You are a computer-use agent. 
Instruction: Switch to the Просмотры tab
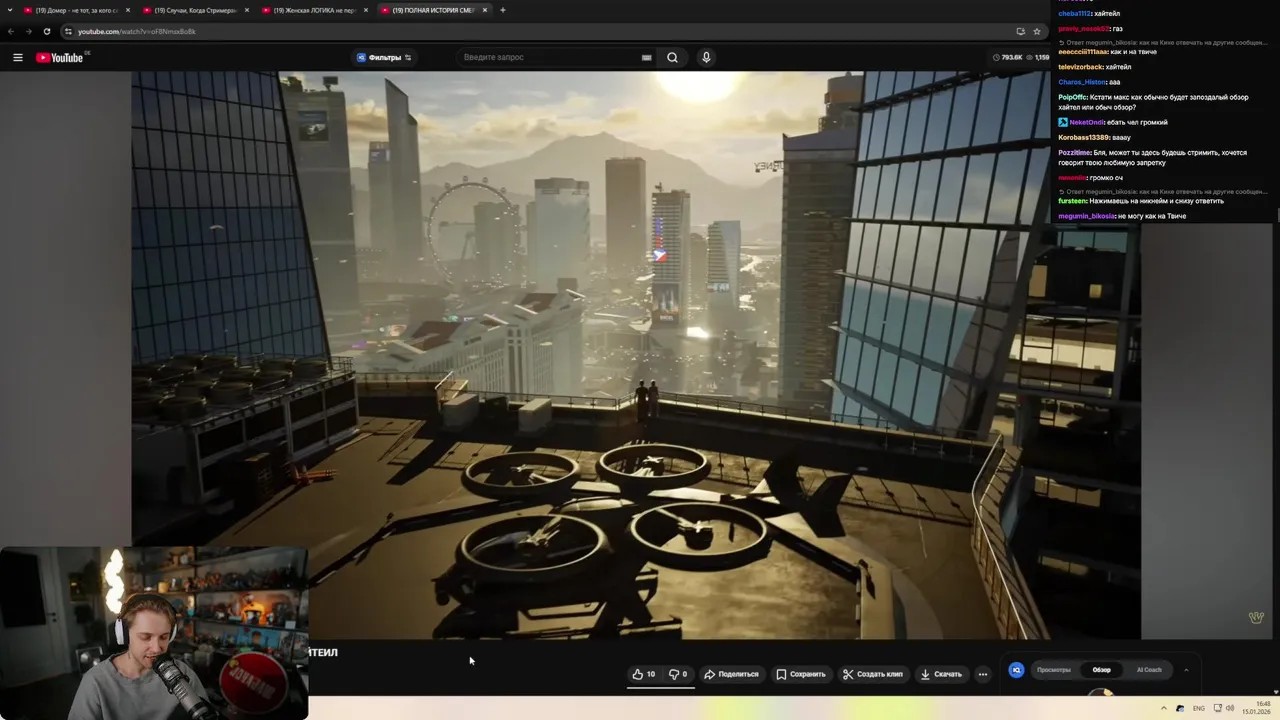coord(1054,670)
